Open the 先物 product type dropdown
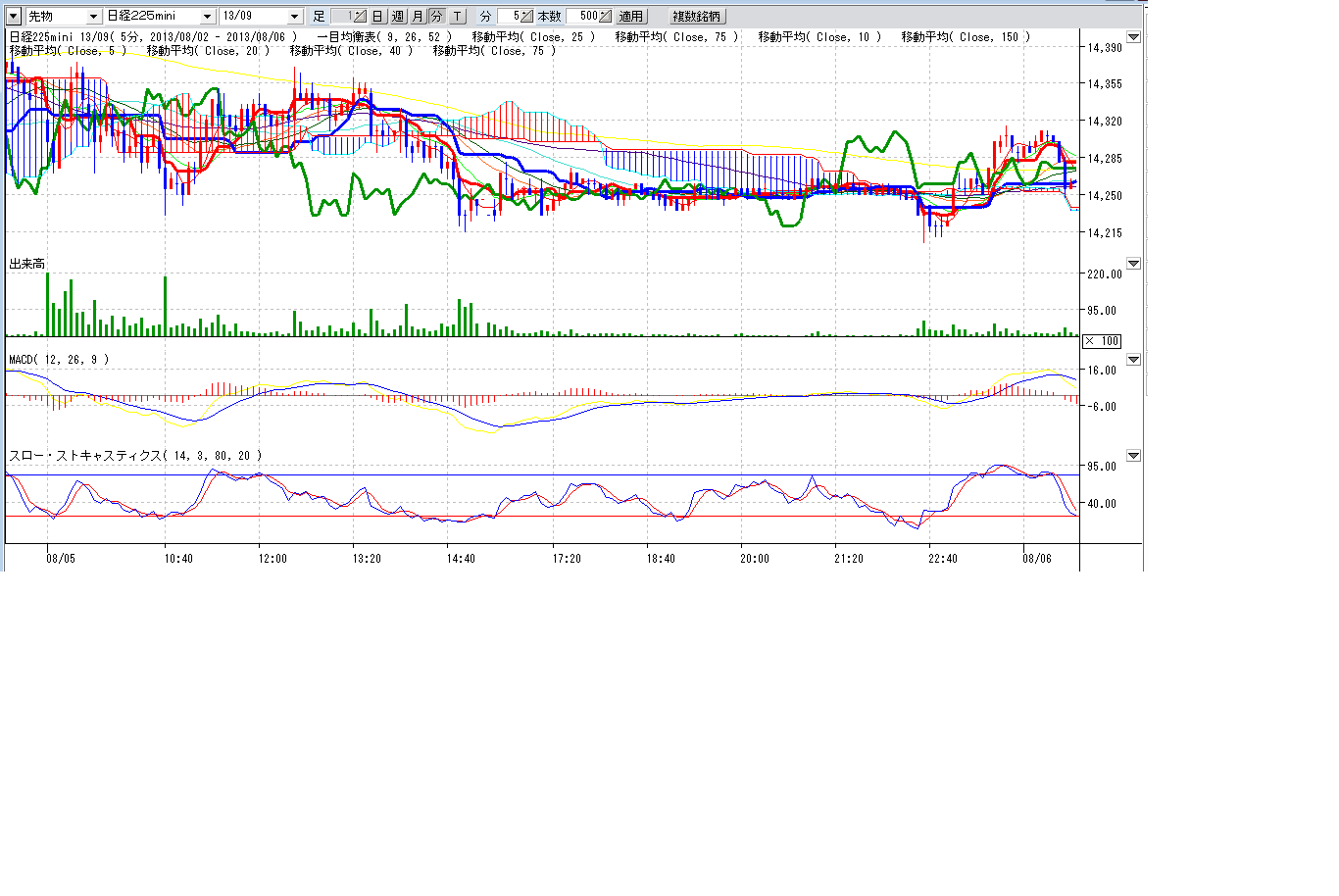The width and height of the screenshot is (1339, 896). click(x=93, y=17)
